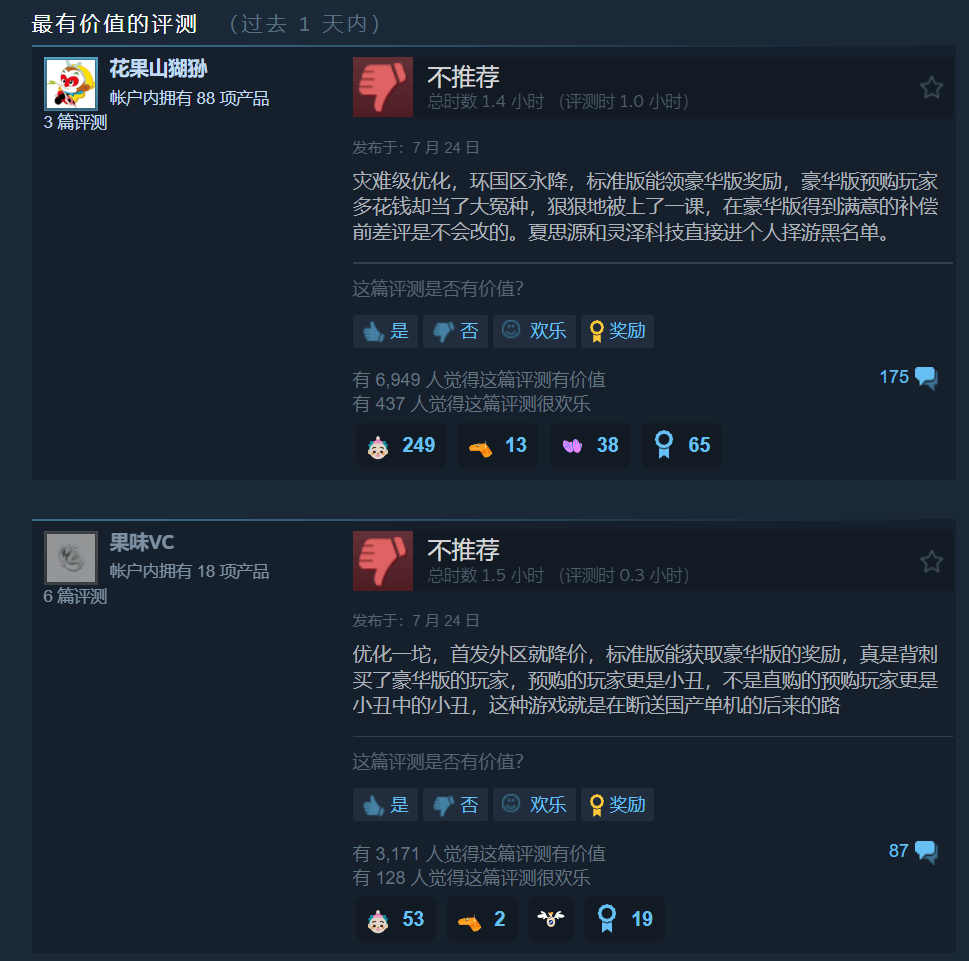Open 果味VC's 6 篇评测 link

[75, 596]
